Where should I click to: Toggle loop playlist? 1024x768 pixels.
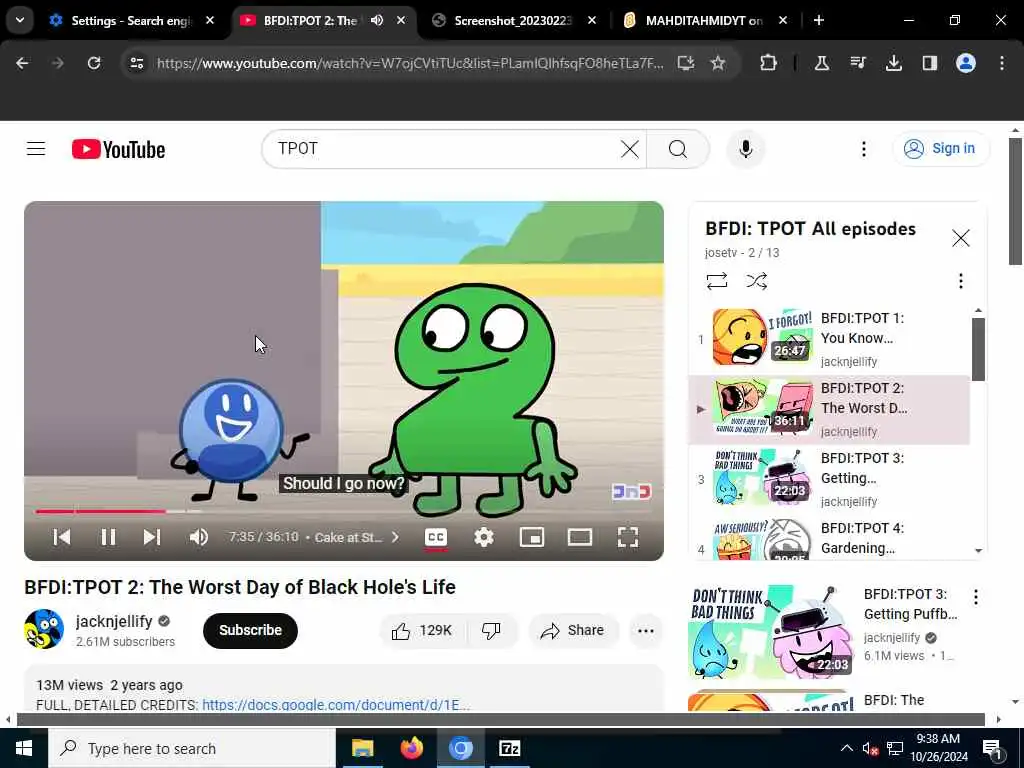tap(716, 281)
